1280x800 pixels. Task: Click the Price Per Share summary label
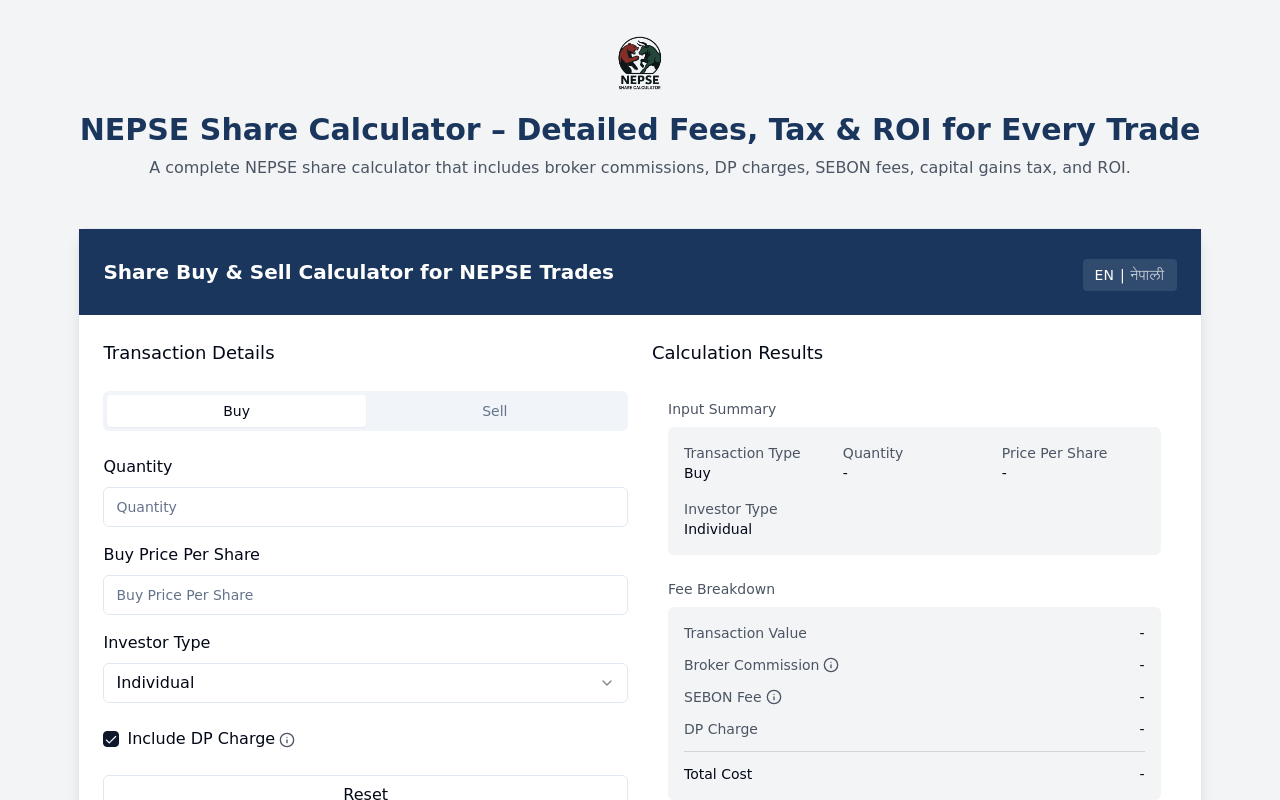point(1054,453)
